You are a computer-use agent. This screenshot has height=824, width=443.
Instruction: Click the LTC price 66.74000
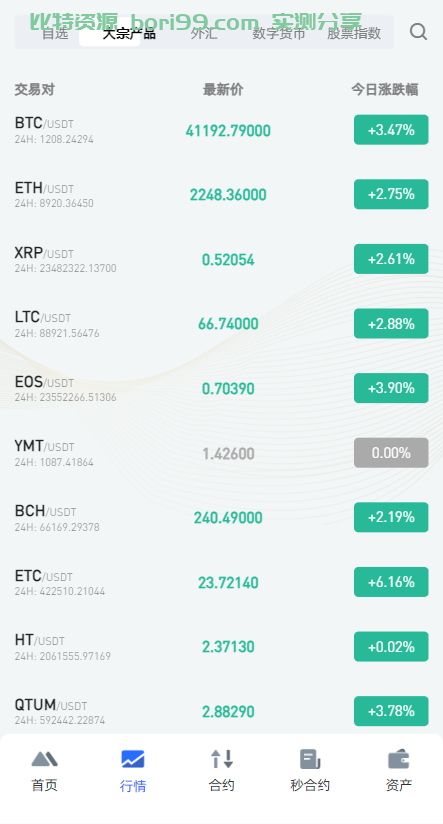click(x=228, y=324)
